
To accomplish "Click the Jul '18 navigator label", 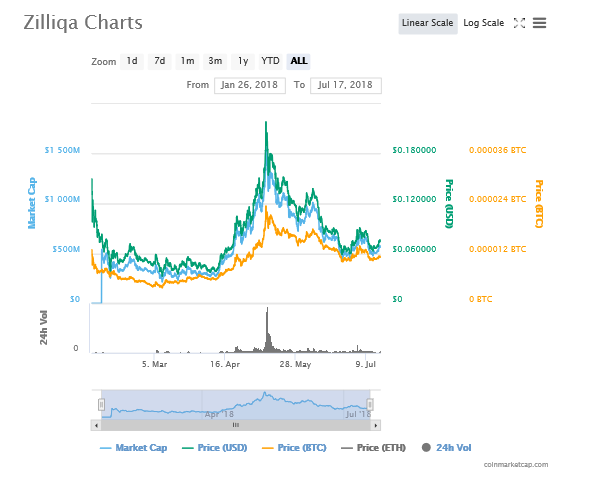I will 358,414.
